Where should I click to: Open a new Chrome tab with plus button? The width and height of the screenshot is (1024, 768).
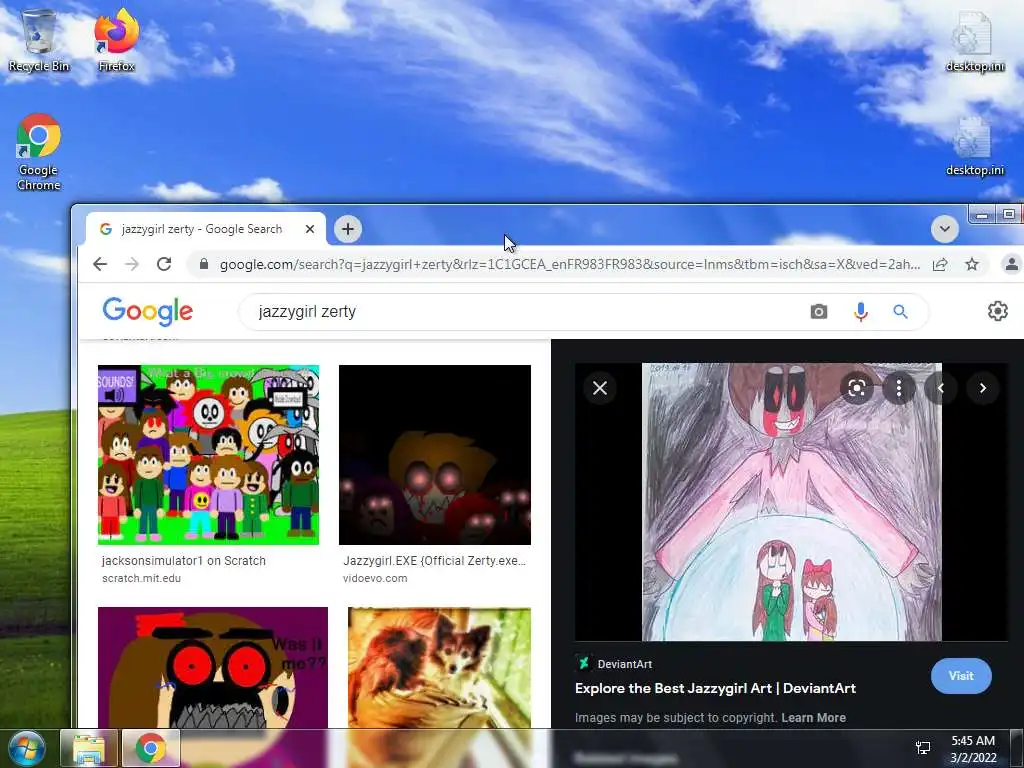pos(347,229)
